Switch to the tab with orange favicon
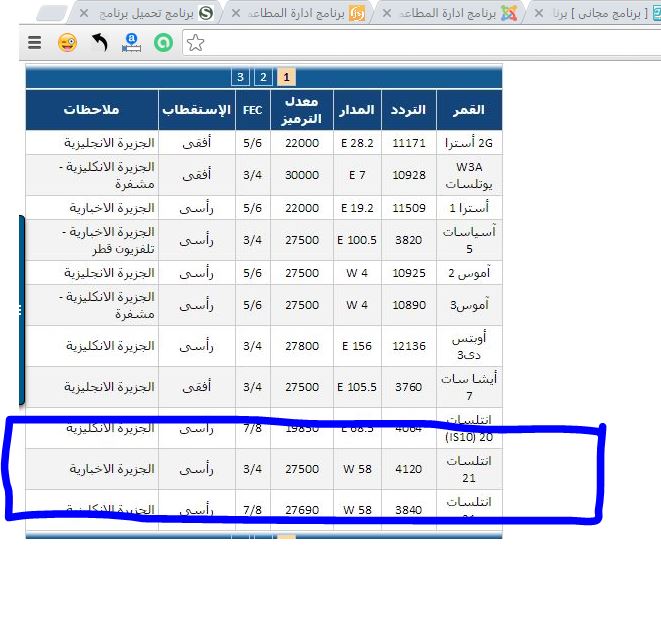661x622 pixels. 297,13
